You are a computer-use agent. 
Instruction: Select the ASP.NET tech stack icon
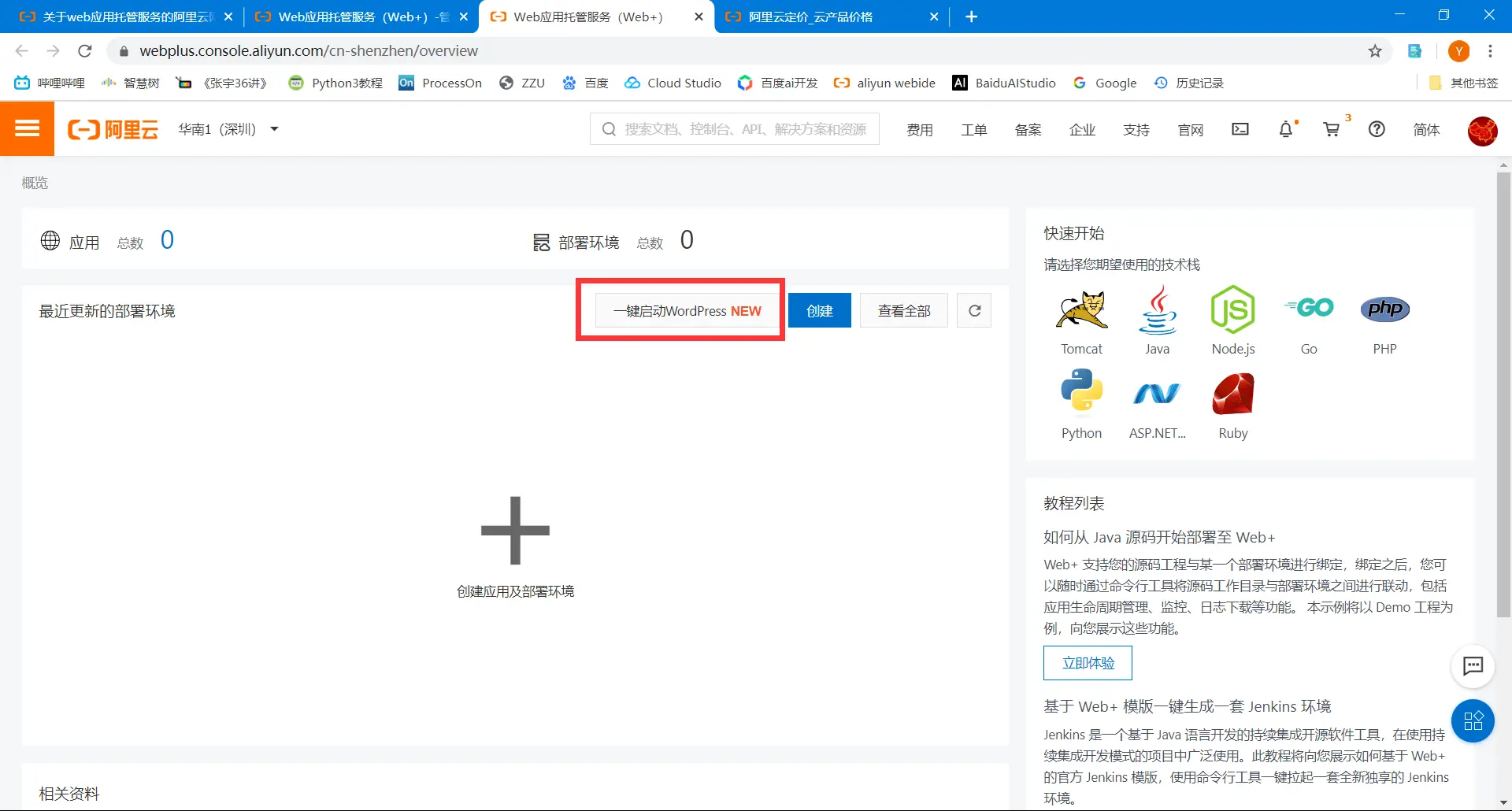click(x=1157, y=393)
